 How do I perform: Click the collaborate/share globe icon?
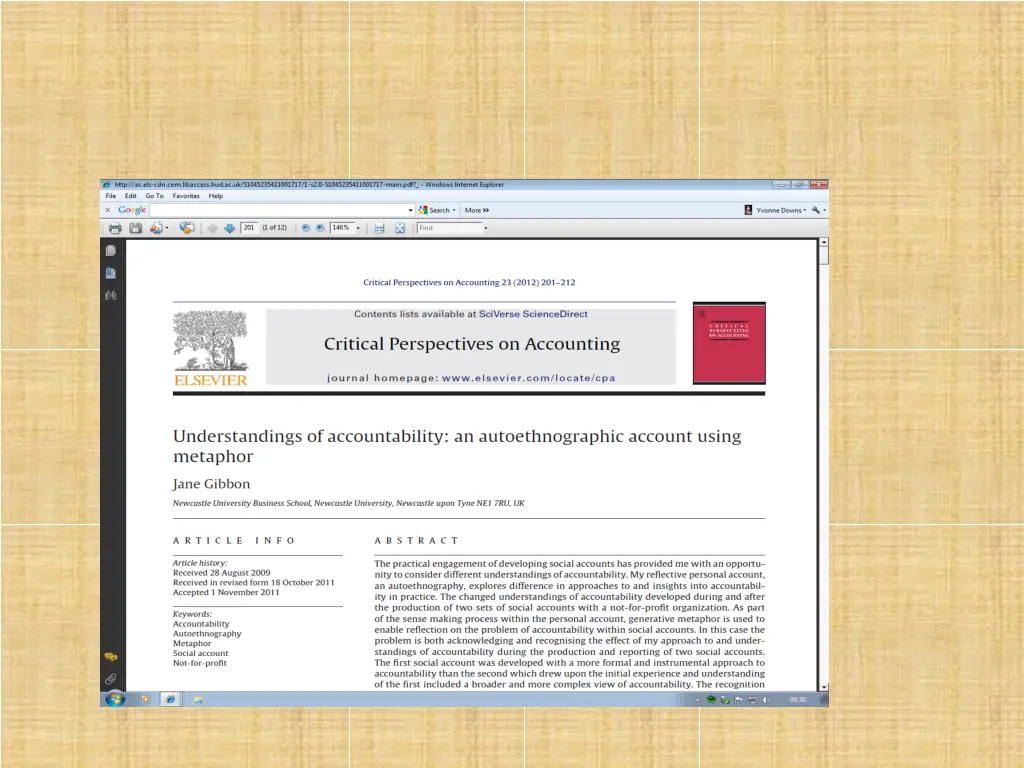click(x=187, y=228)
